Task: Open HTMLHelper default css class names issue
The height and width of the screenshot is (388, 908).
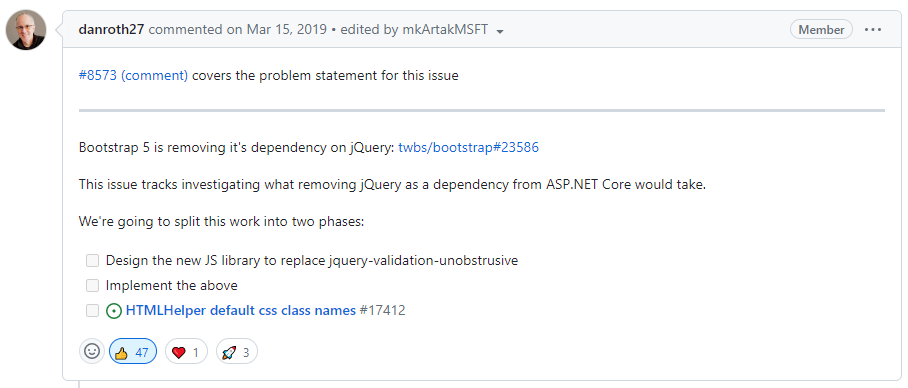Action: coord(240,310)
